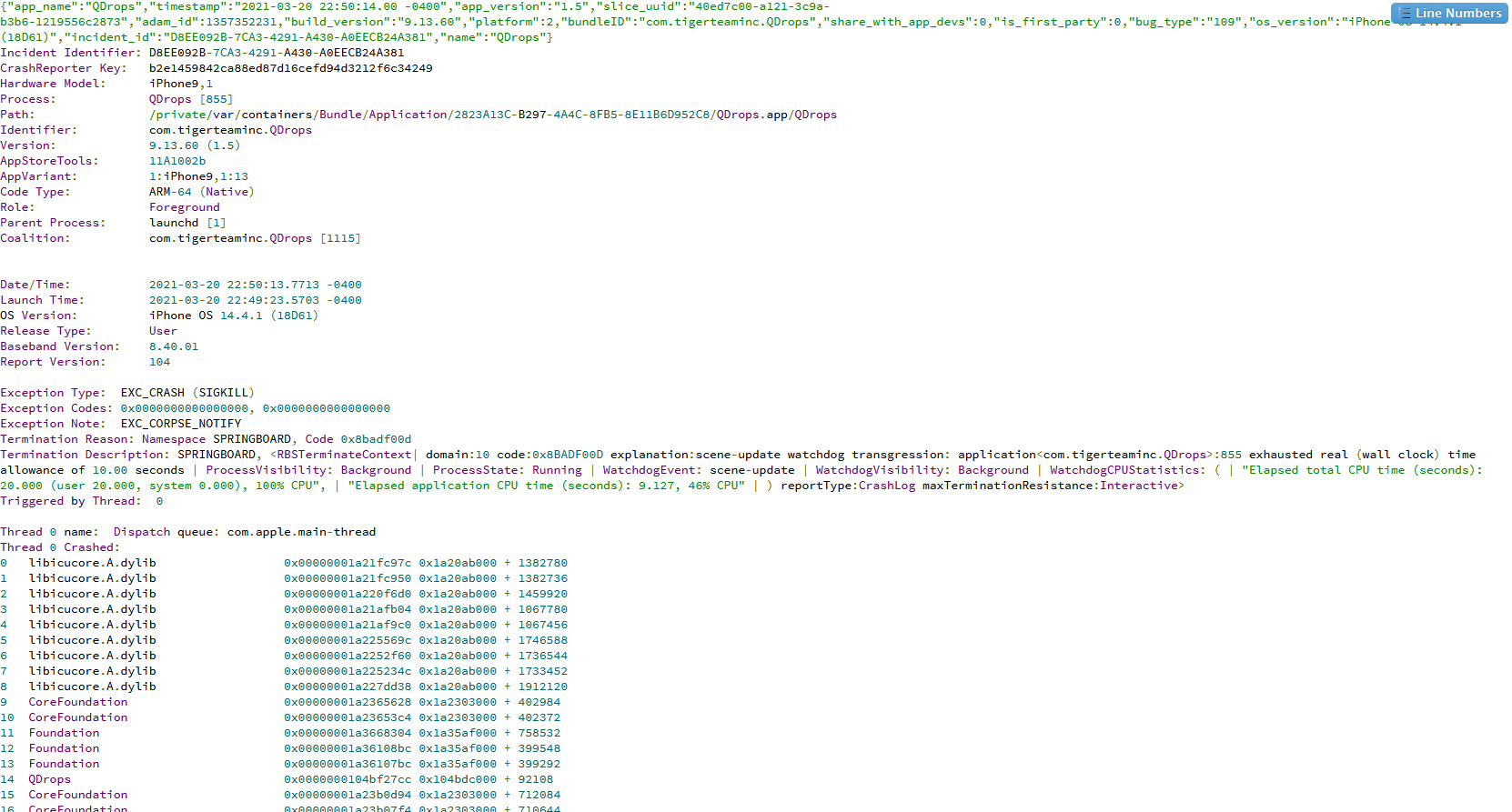The width and height of the screenshot is (1512, 812).
Task: Click the list icon in Line Numbers button
Action: coord(1405,13)
